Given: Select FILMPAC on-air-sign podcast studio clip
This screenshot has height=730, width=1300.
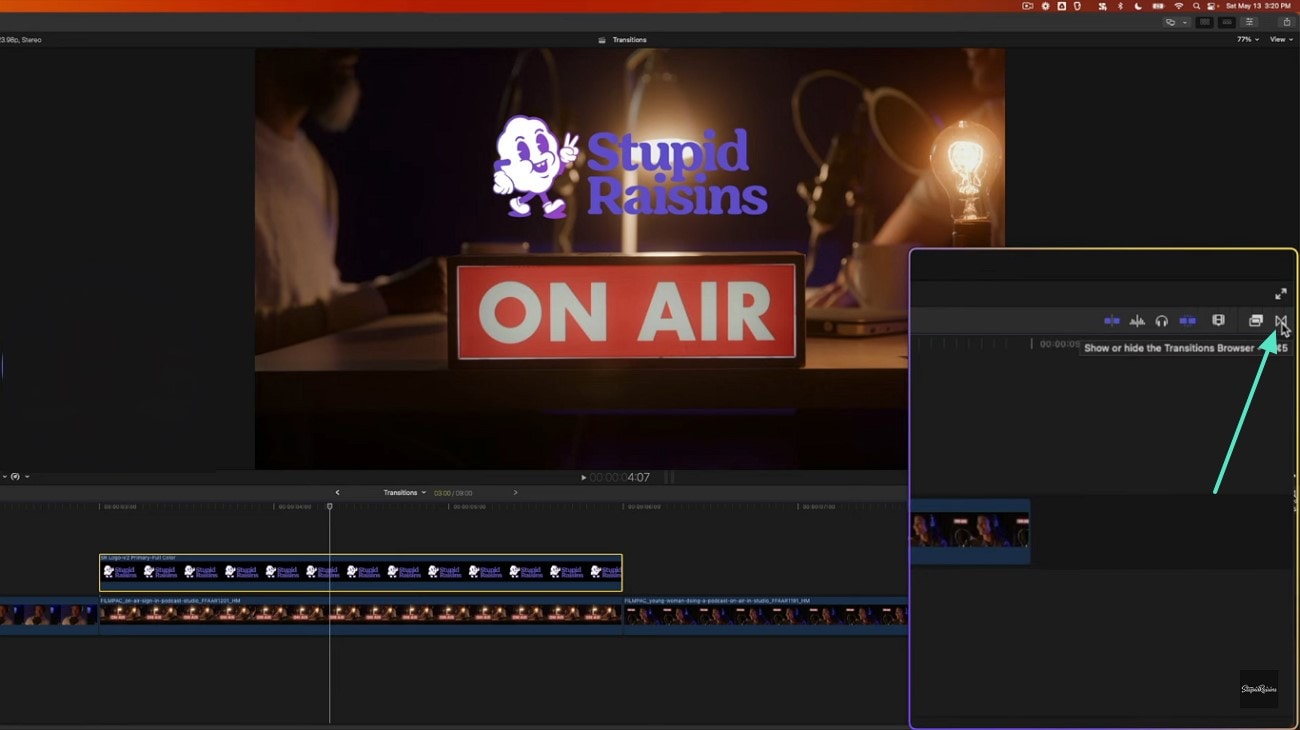Looking at the screenshot, I should pos(360,615).
